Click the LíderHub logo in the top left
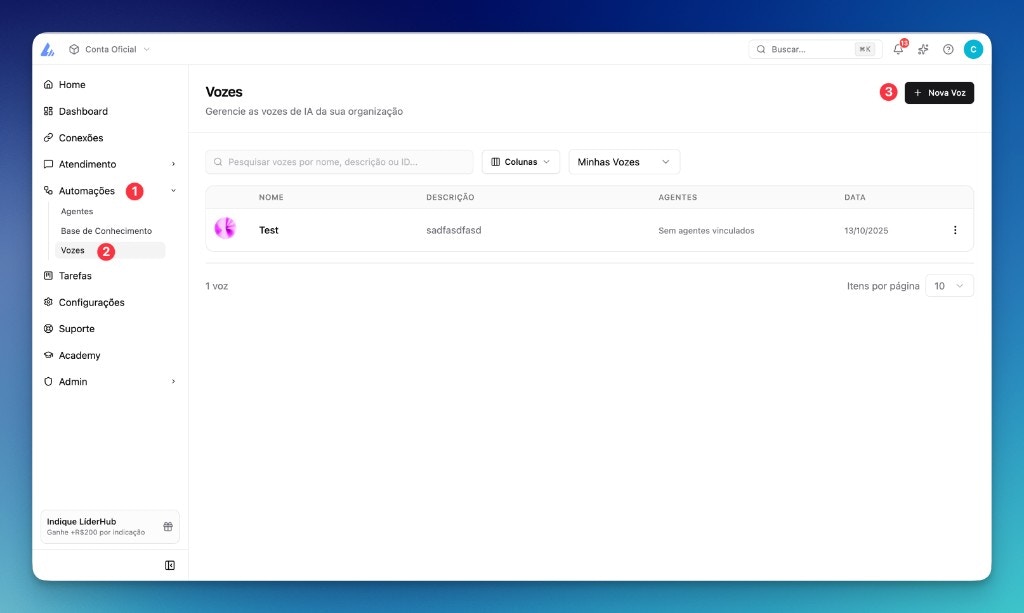 46,48
